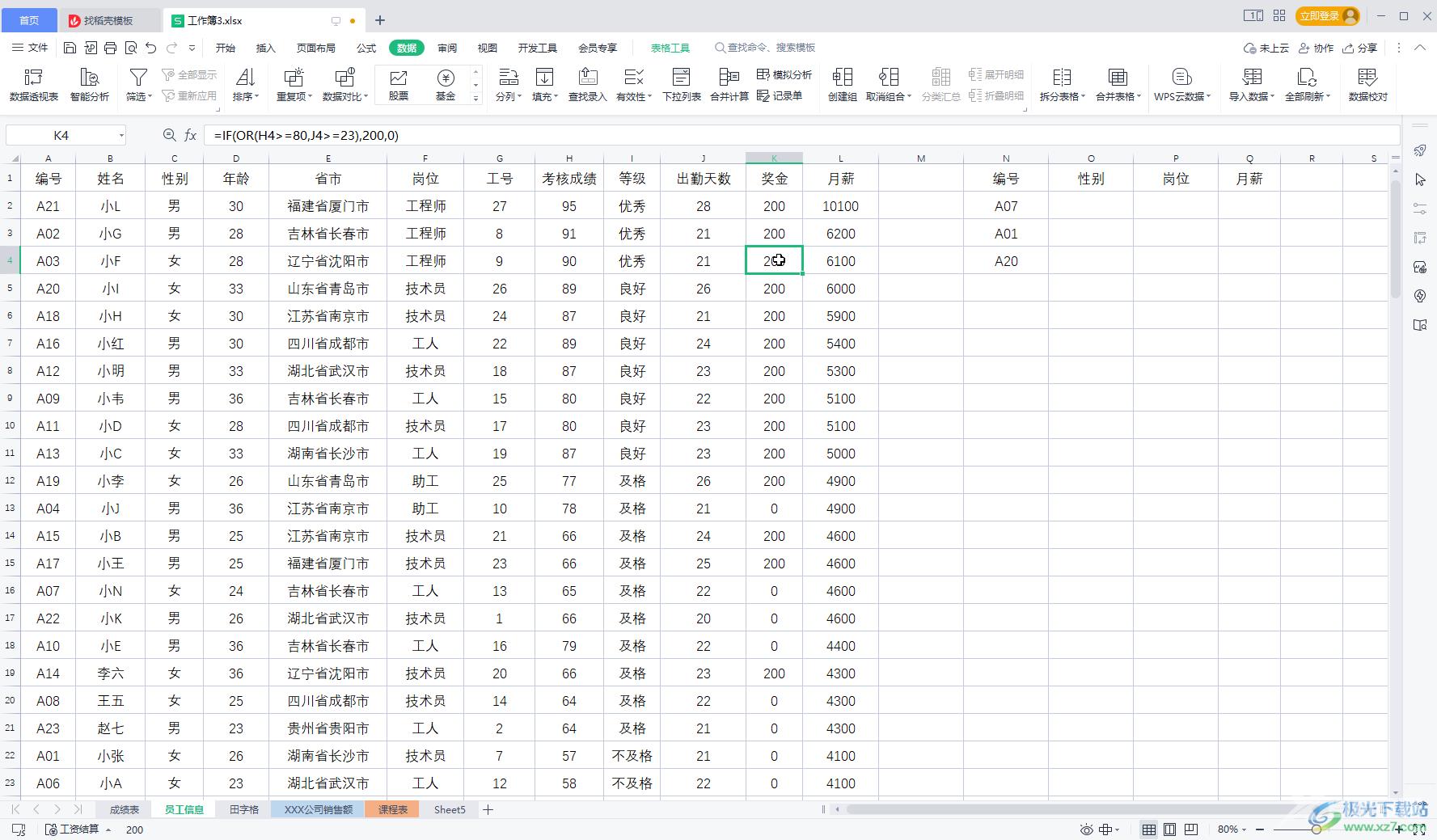Screen dimensions: 1437x840
Task: Open the 工资结算 status bar item
Action: [x=78, y=829]
